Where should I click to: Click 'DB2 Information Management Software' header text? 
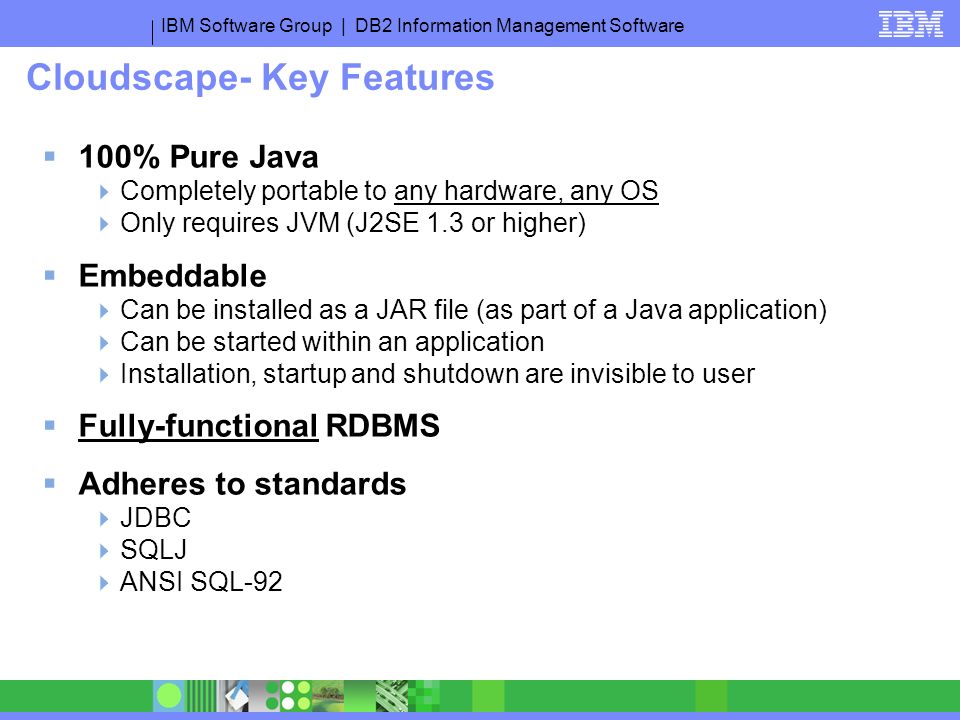click(x=519, y=26)
